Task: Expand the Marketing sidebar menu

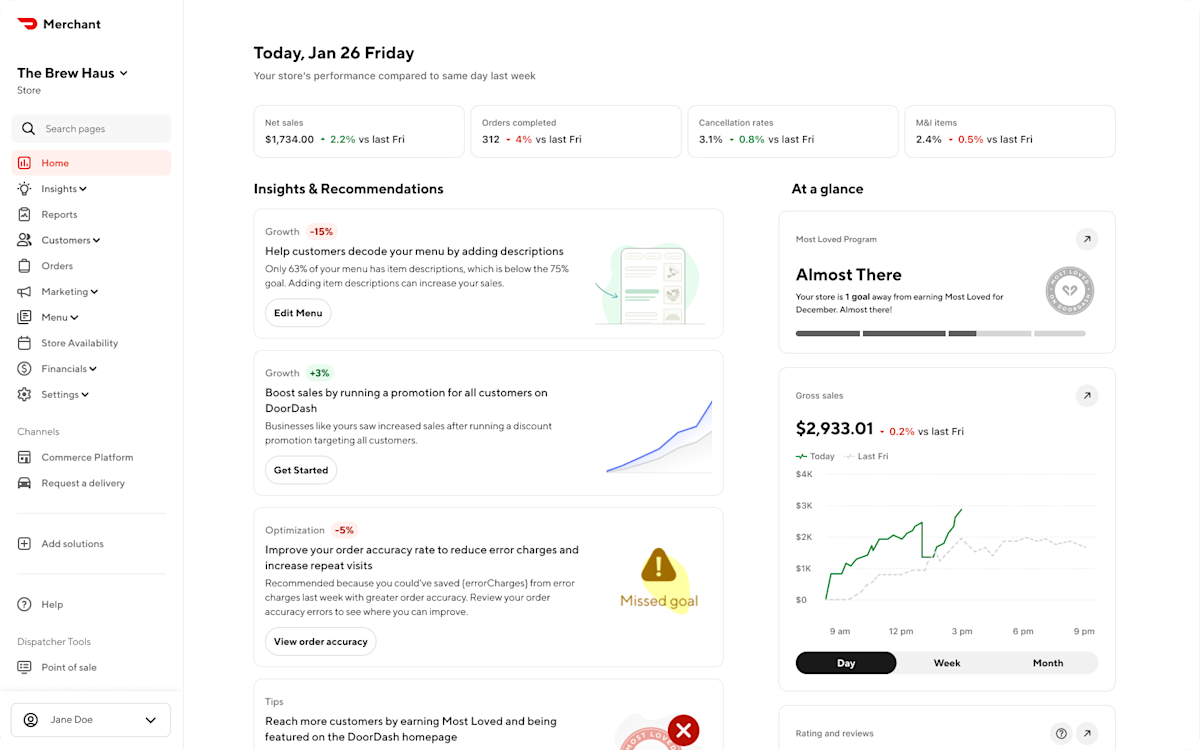Action: [x=64, y=291]
